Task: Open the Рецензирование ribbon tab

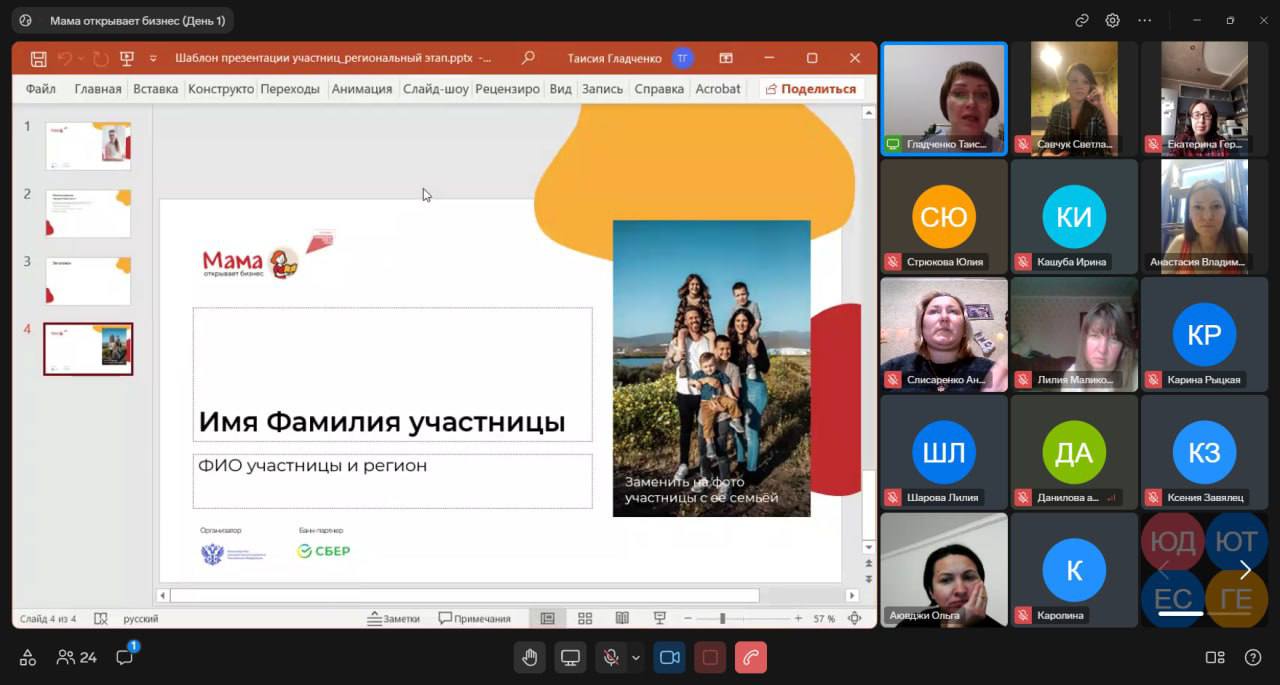Action: coord(509,89)
